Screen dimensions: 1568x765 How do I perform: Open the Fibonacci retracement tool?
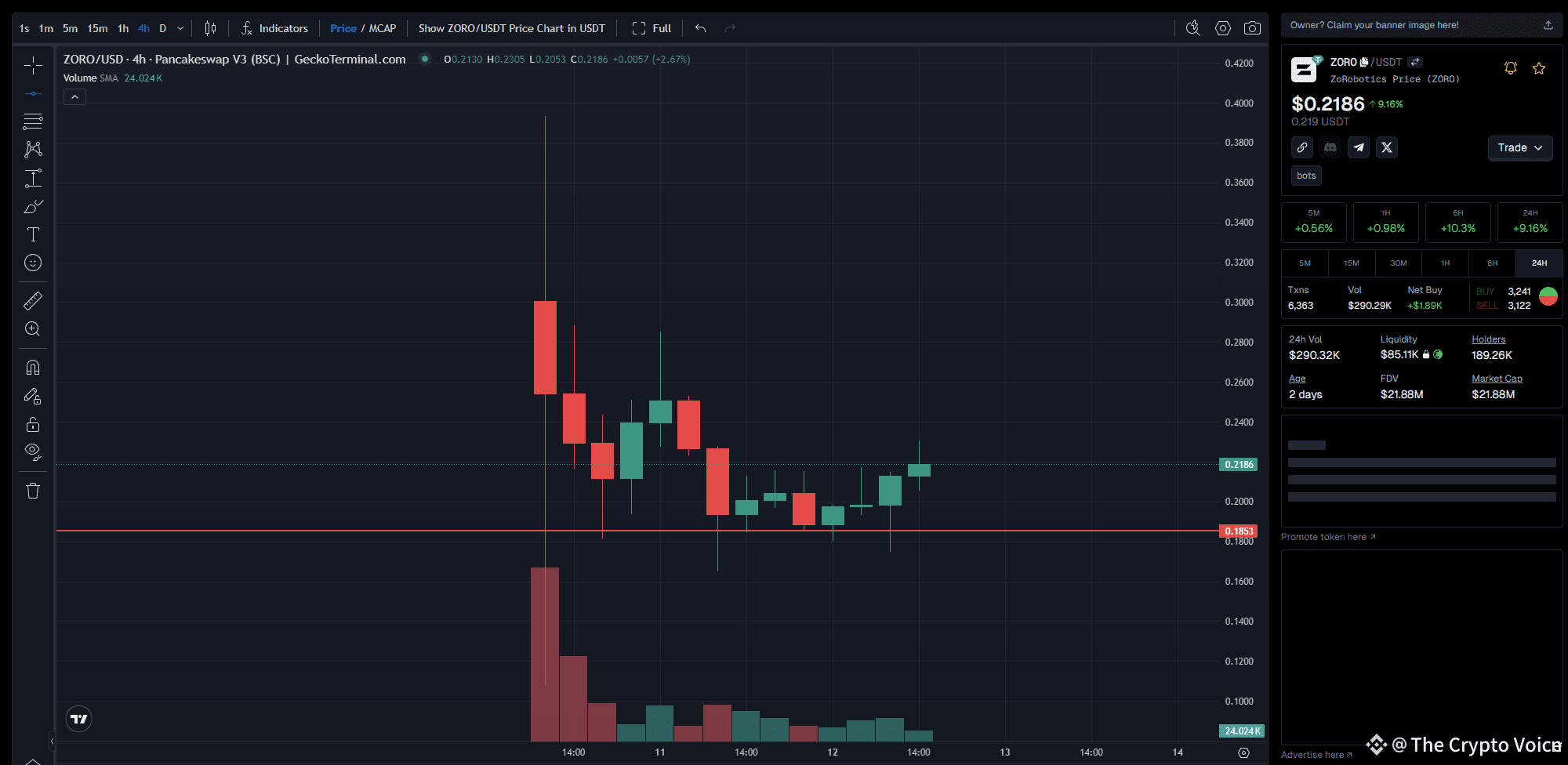[33, 121]
